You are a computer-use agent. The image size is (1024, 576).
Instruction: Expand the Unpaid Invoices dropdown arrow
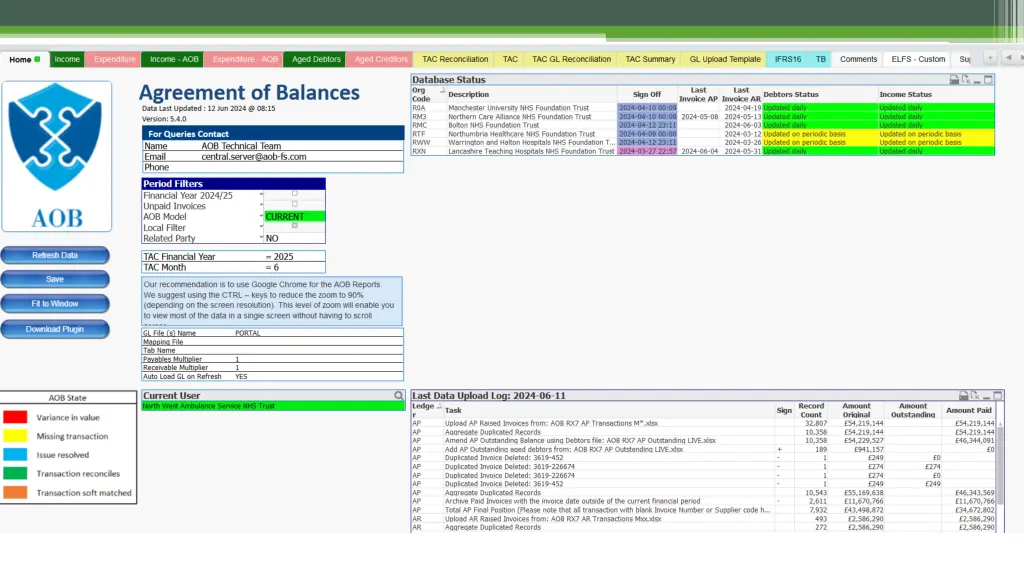click(261, 205)
